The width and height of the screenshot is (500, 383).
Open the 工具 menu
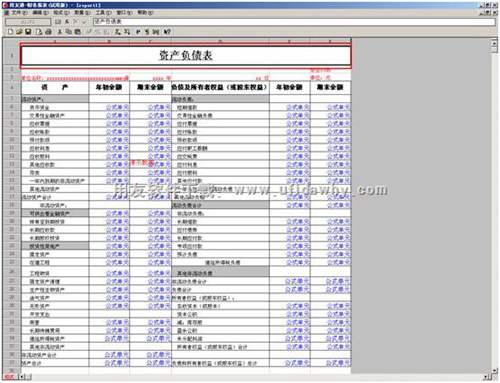point(103,12)
